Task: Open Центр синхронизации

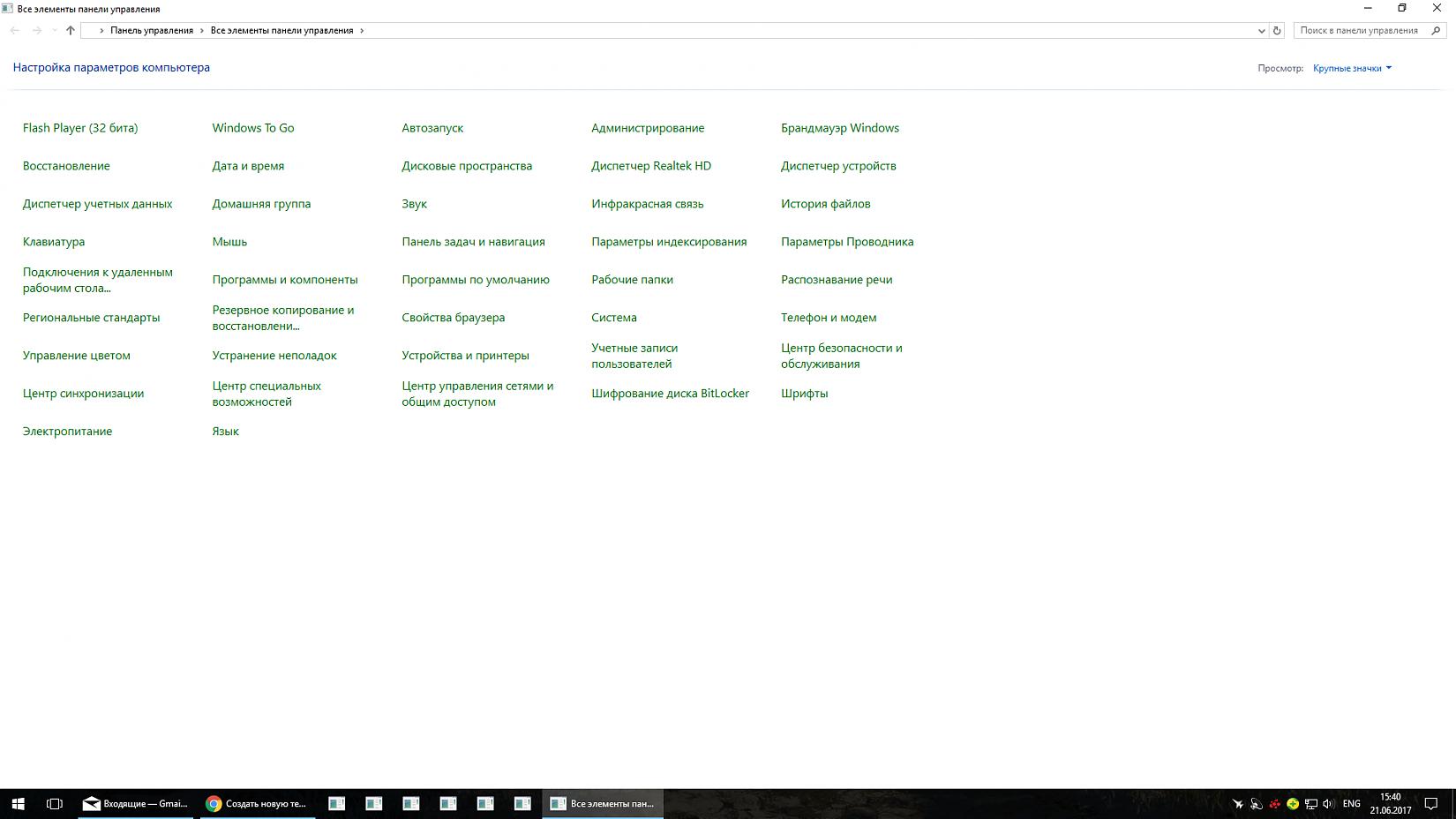Action: (x=83, y=394)
